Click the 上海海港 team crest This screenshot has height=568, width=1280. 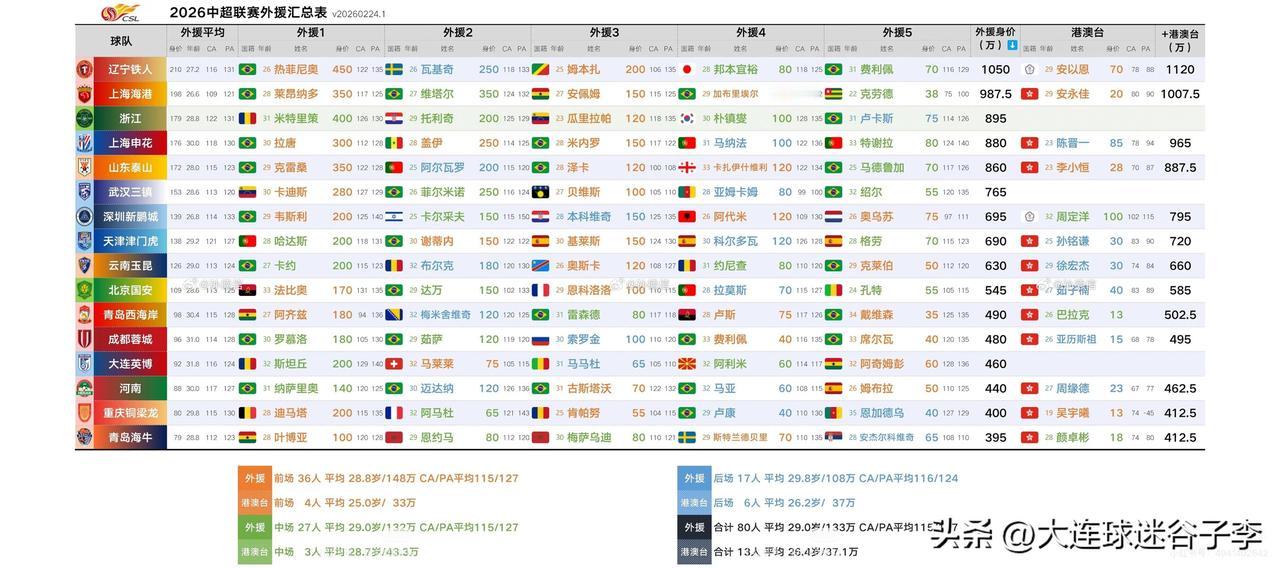pos(85,94)
